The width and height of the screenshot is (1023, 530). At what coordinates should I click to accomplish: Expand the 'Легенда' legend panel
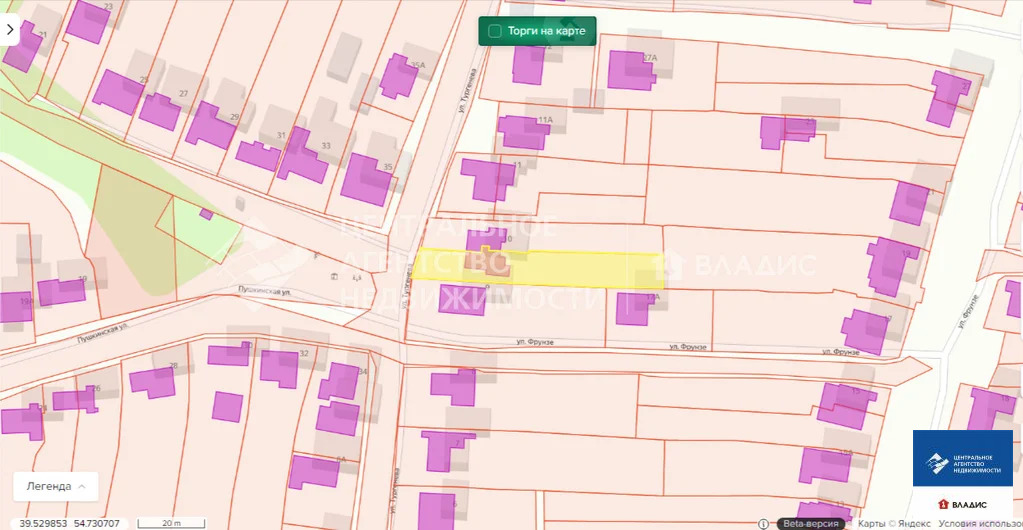pyautogui.click(x=55, y=486)
